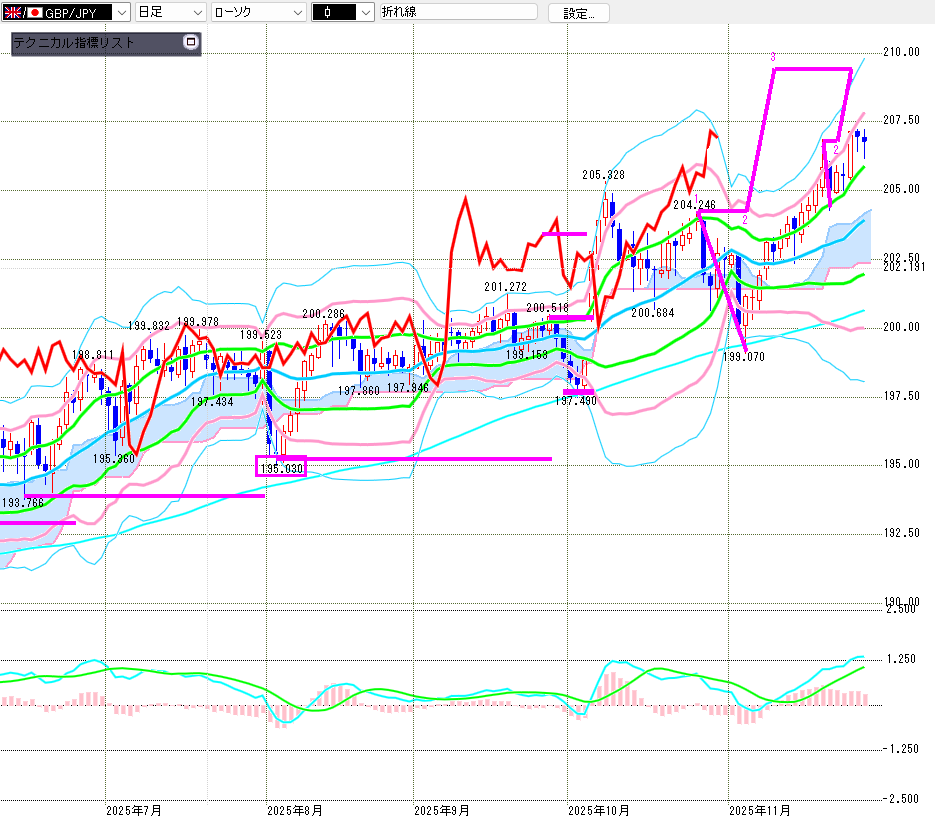This screenshot has width=935, height=817.
Task: Click the 折れ線 input field
Action: click(x=458, y=13)
